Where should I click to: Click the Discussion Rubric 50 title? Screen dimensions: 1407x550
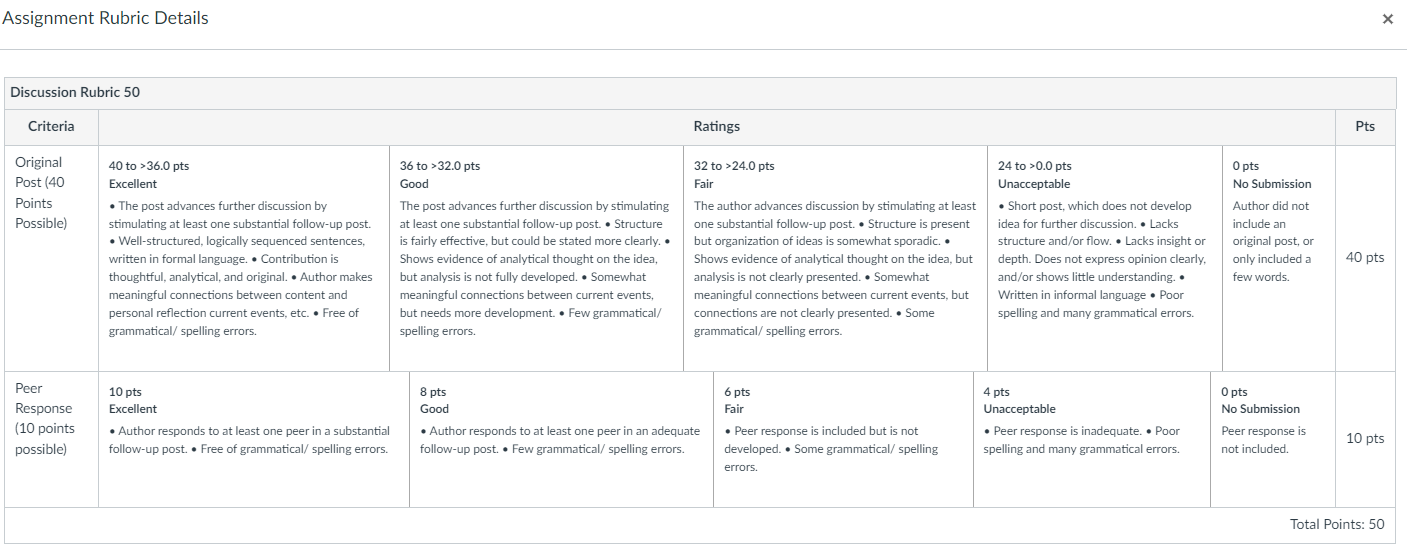click(x=75, y=92)
